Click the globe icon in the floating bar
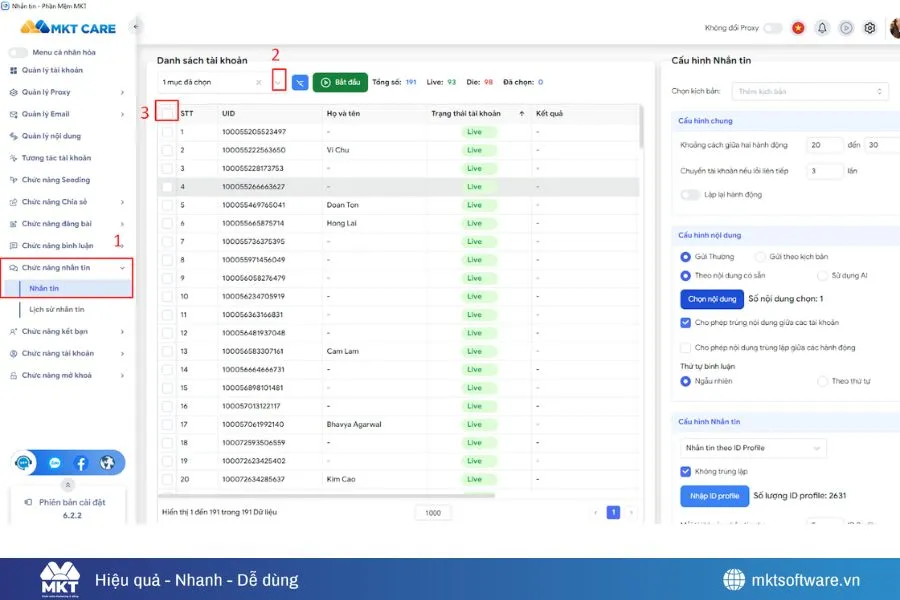 tap(108, 463)
